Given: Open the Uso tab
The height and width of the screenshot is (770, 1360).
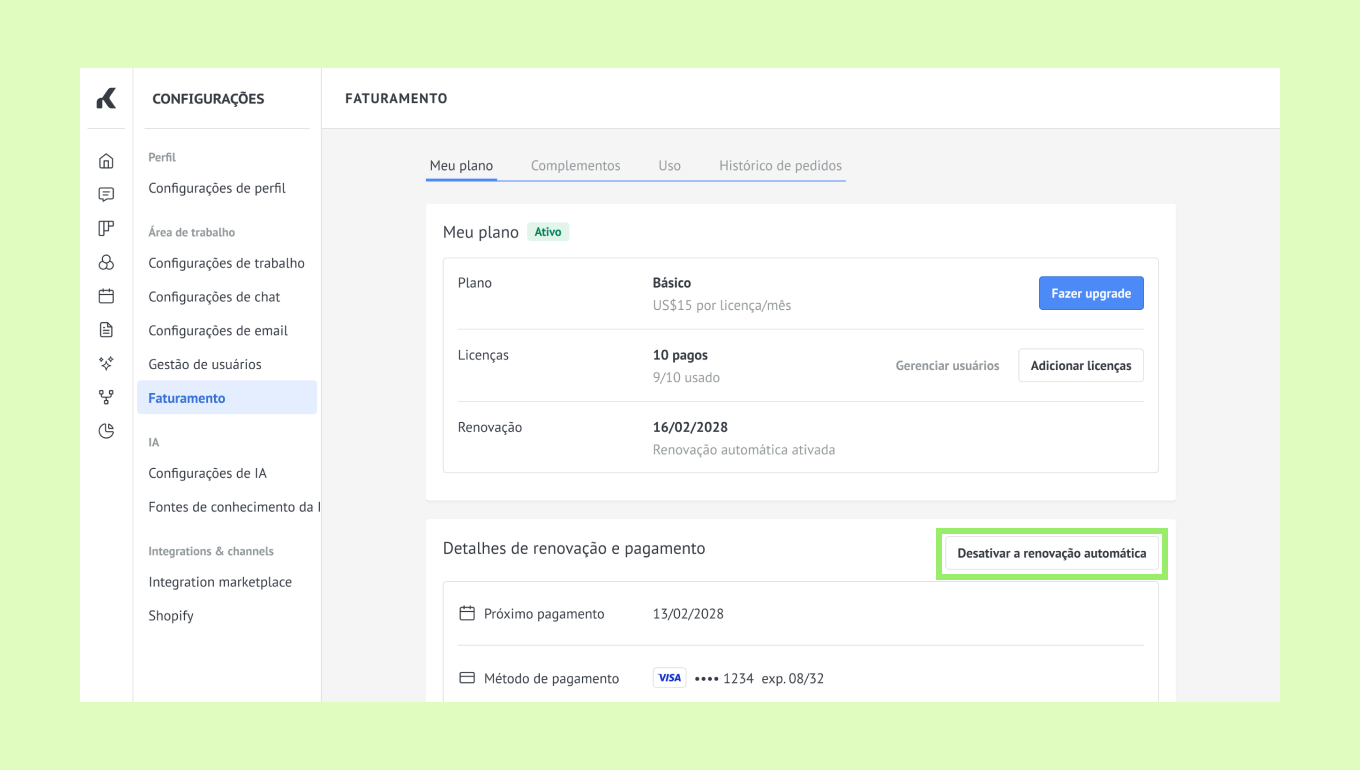Looking at the screenshot, I should (x=670, y=165).
